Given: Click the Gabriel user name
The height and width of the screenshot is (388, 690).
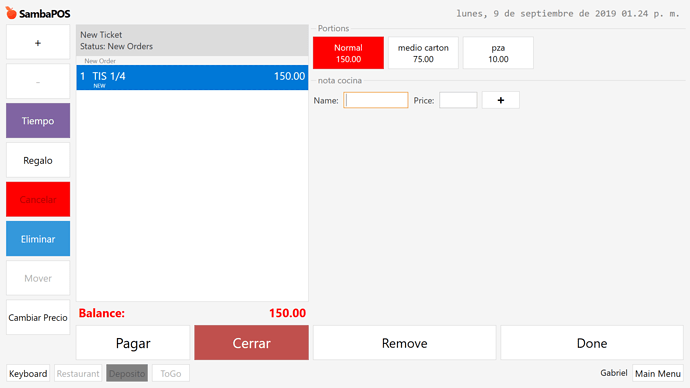Looking at the screenshot, I should [614, 373].
